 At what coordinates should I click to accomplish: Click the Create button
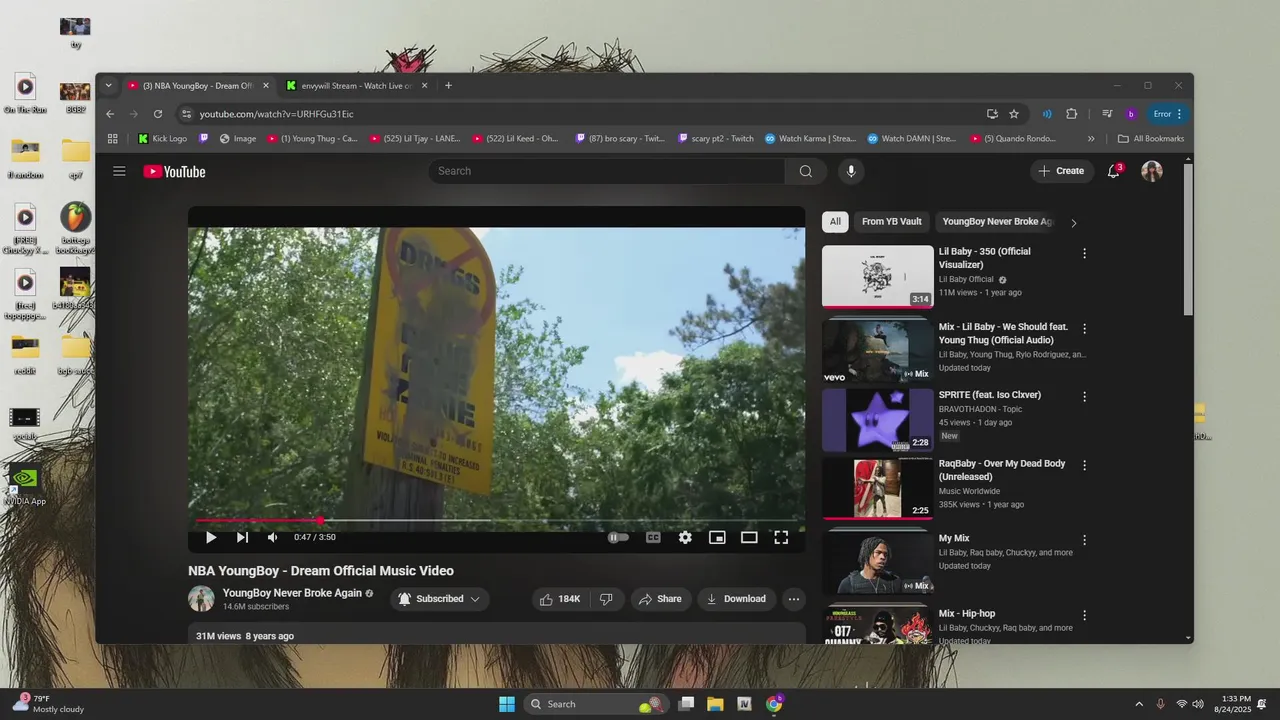(x=1061, y=171)
